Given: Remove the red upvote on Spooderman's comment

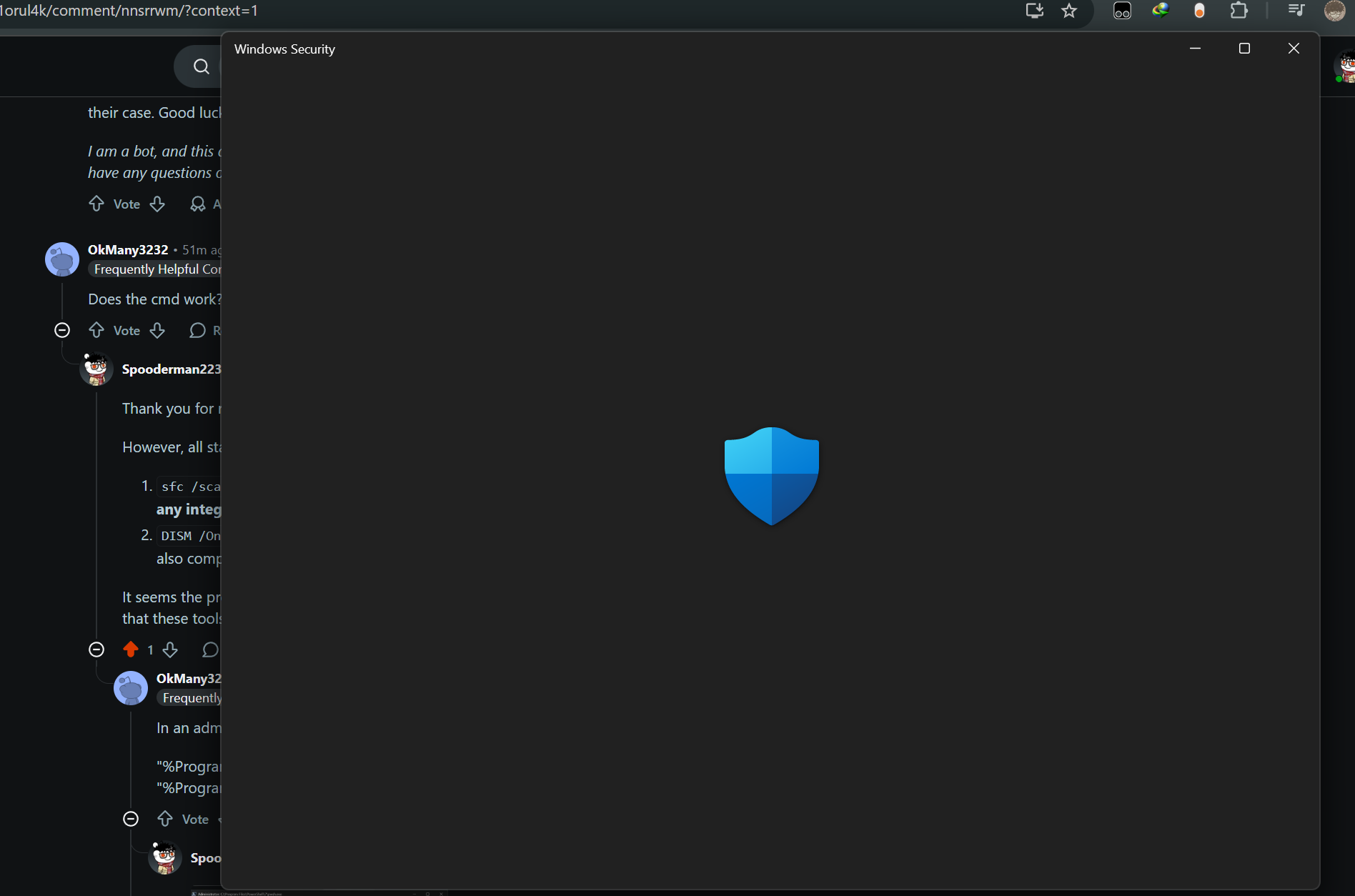Looking at the screenshot, I should 130,649.
